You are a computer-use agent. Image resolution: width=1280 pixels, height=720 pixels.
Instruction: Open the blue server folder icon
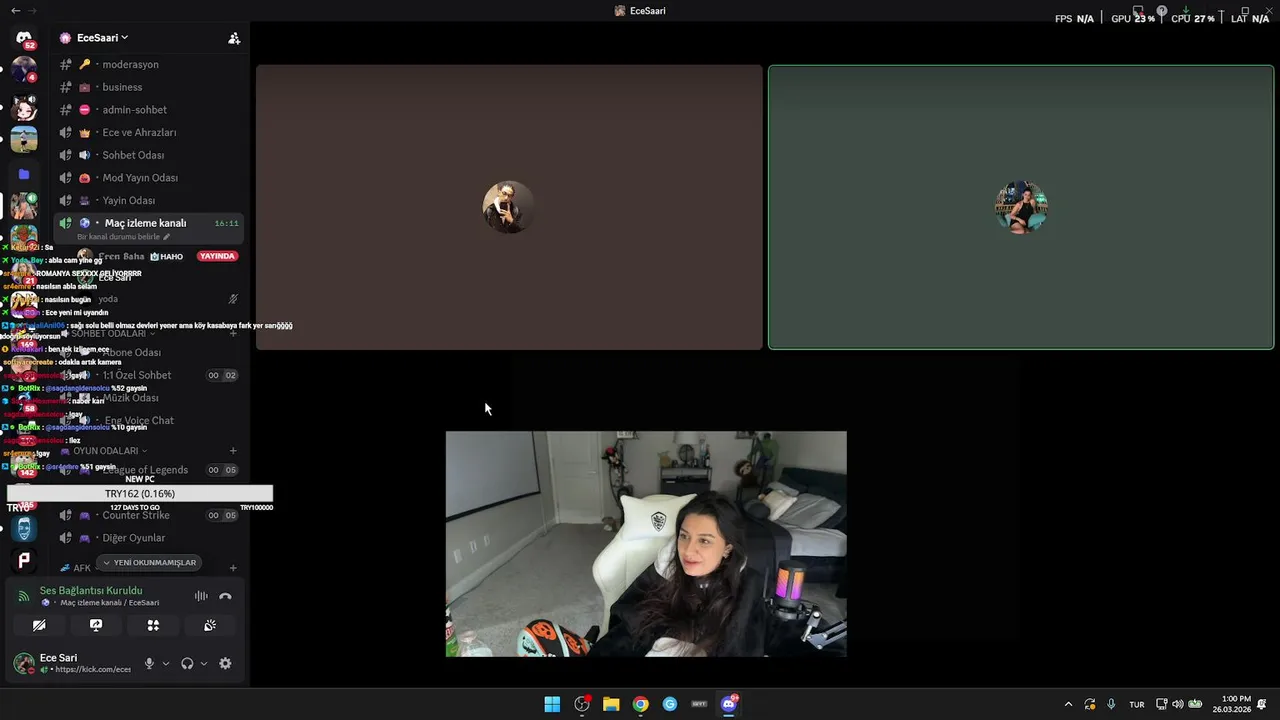pyautogui.click(x=24, y=174)
